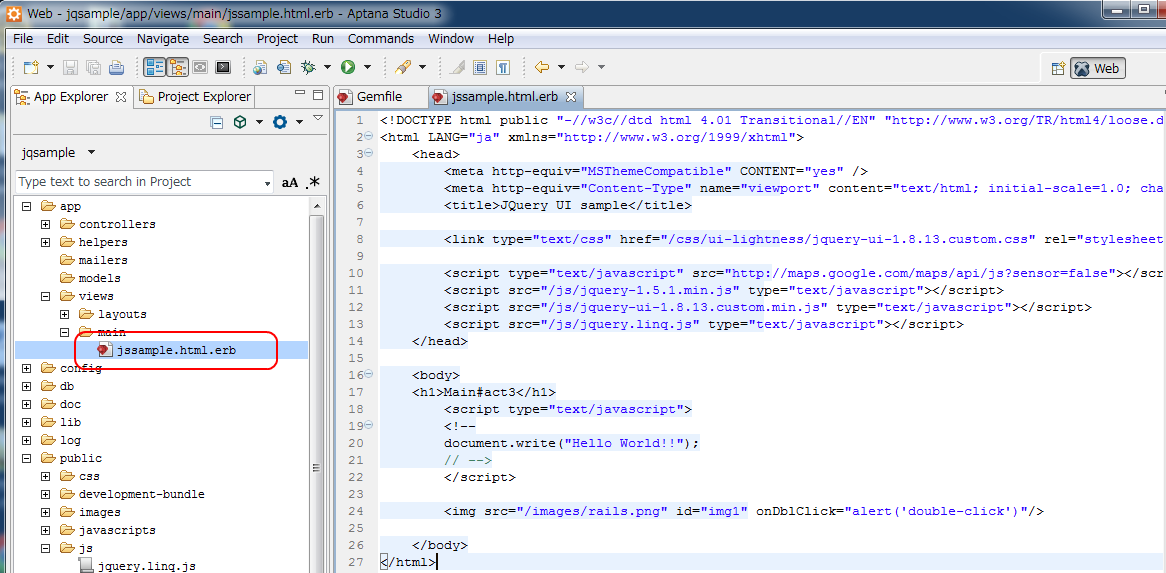Screen dimensions: 1166x573
Task: Select the mailers folder
Action: click(x=103, y=260)
